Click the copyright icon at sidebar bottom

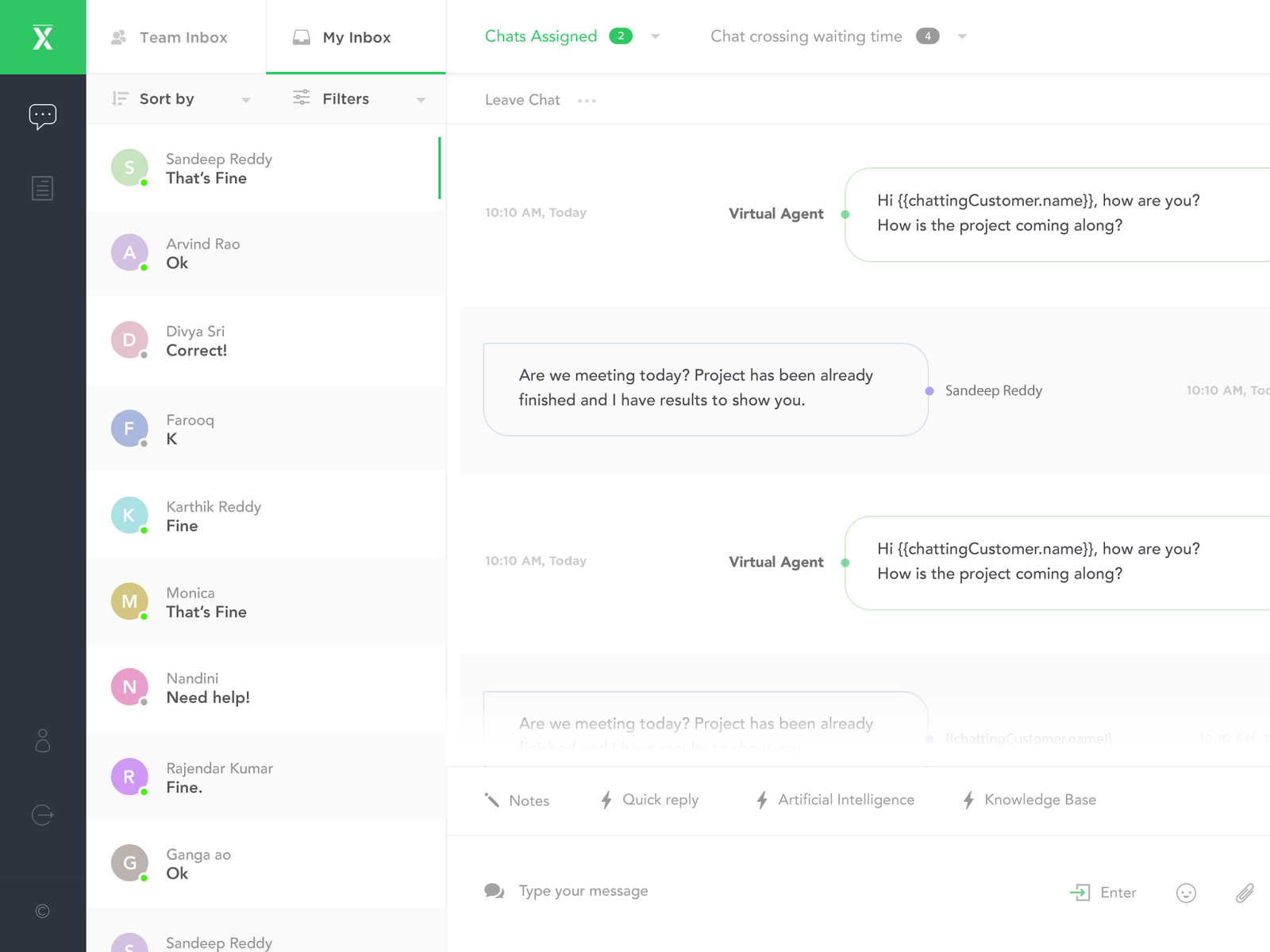[x=43, y=911]
